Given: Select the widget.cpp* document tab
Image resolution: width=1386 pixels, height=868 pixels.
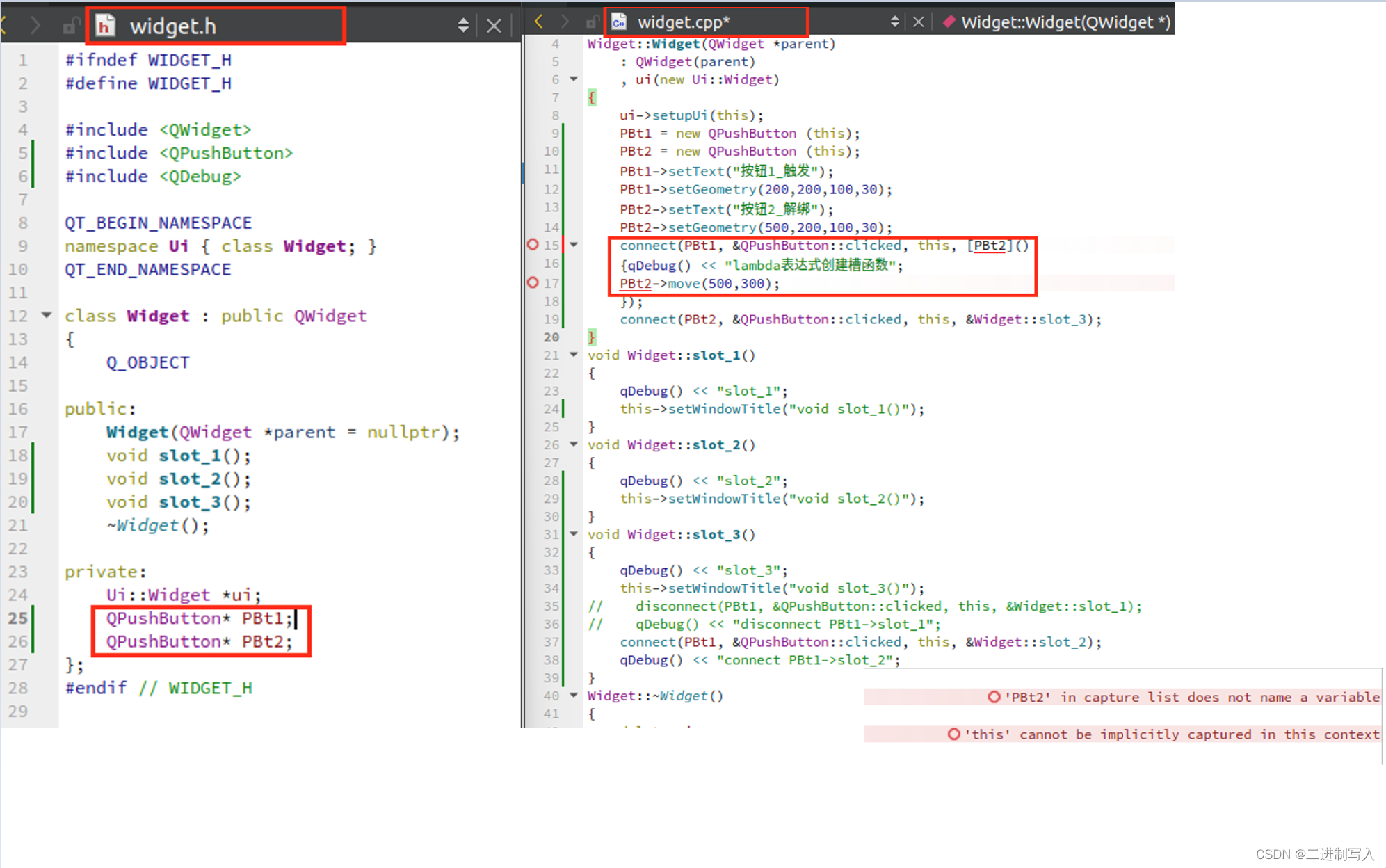Looking at the screenshot, I should point(706,22).
